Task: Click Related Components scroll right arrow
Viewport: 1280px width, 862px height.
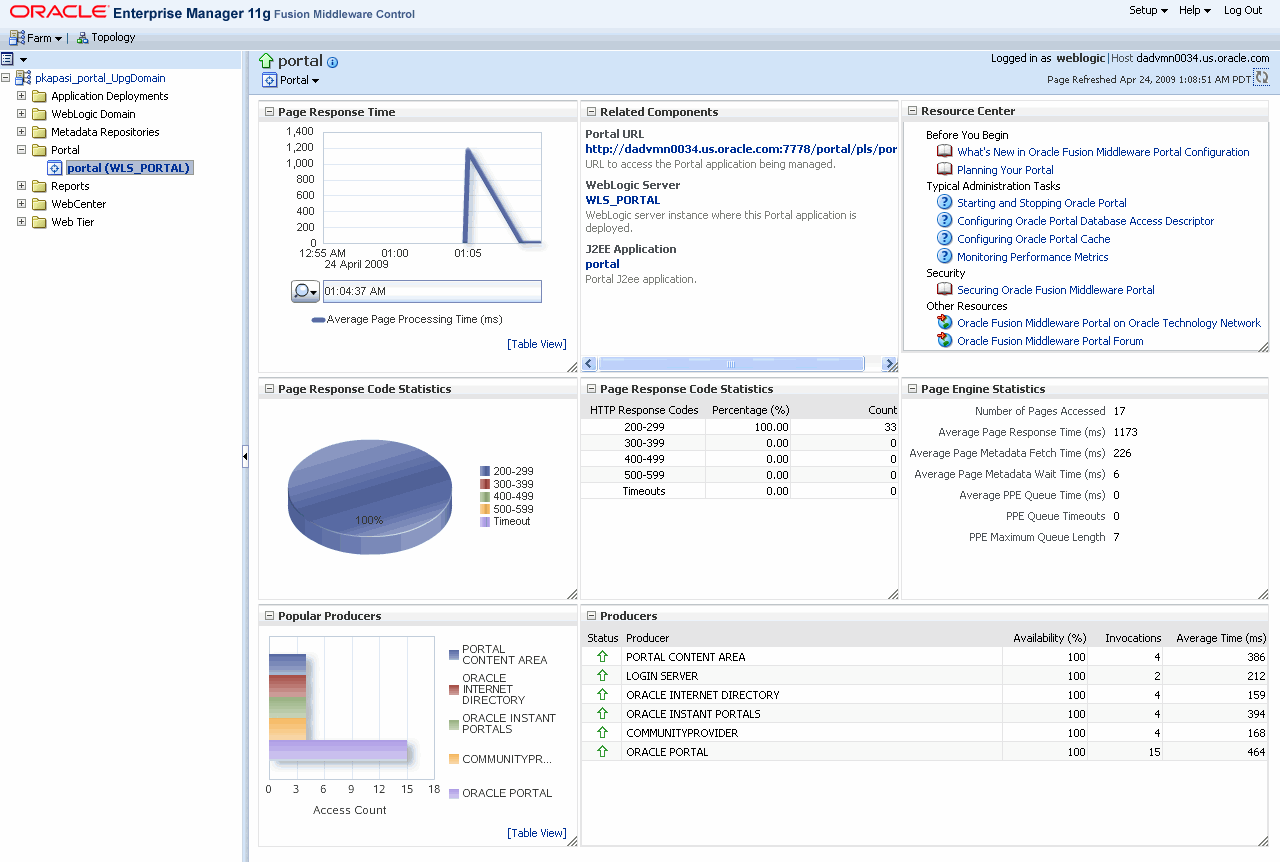Action: click(x=889, y=364)
